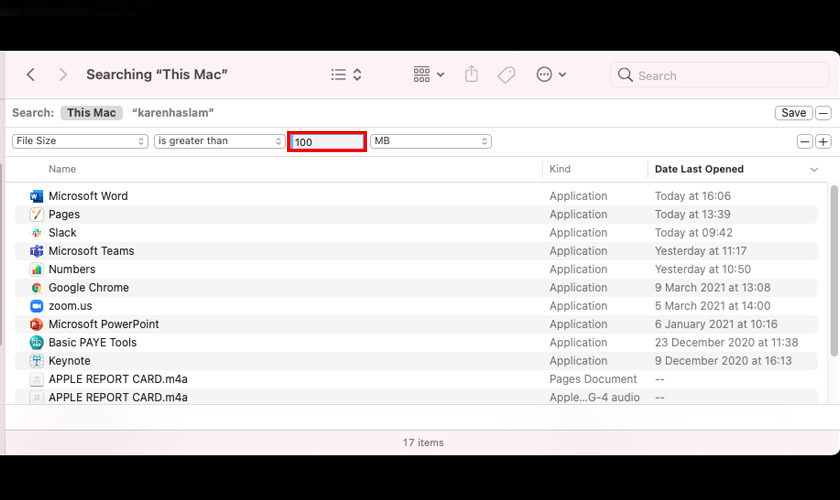Change the MB unit dropdown
Viewport: 840px width, 500px height.
point(430,141)
